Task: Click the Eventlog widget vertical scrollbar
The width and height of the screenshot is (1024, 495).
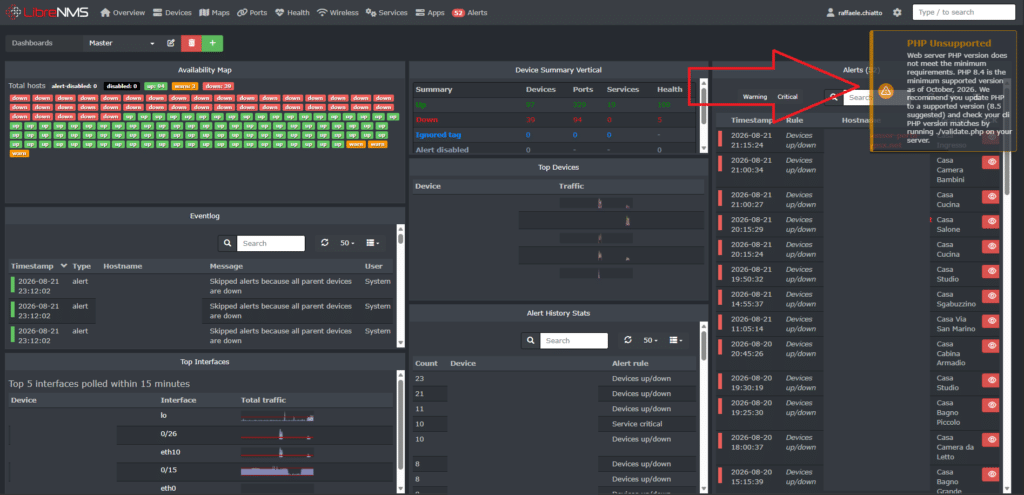Action: click(x=400, y=285)
